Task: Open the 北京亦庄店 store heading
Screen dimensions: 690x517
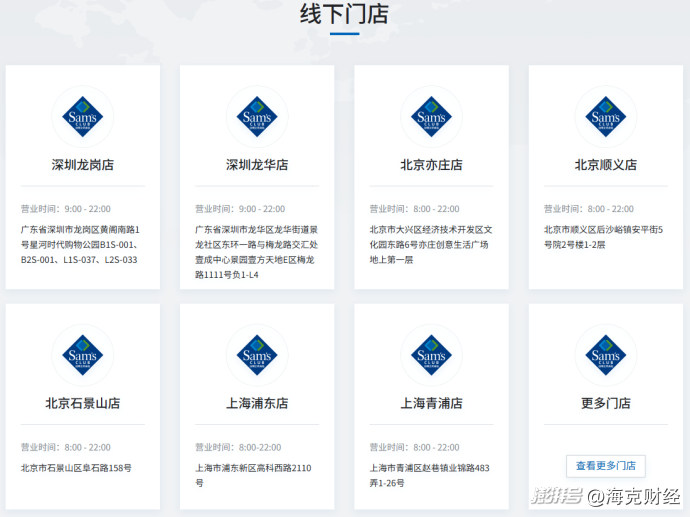Action: 431,165
